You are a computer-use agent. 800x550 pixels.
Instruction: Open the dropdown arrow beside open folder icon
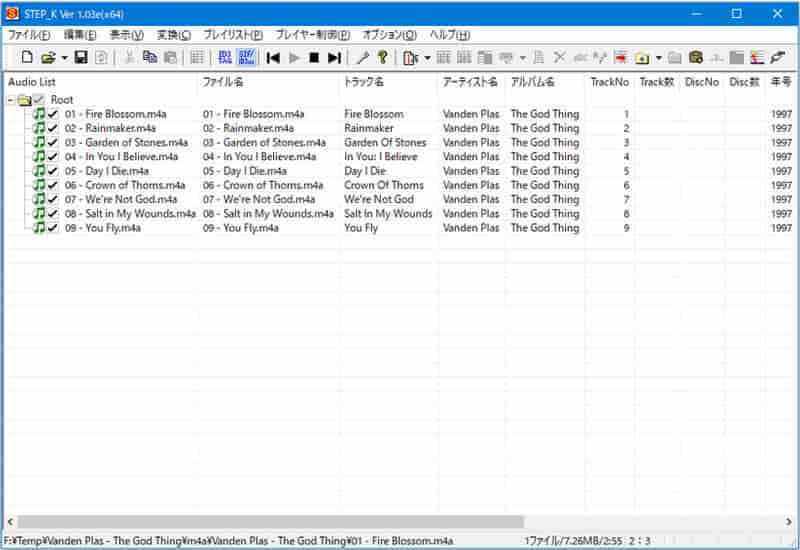click(63, 58)
